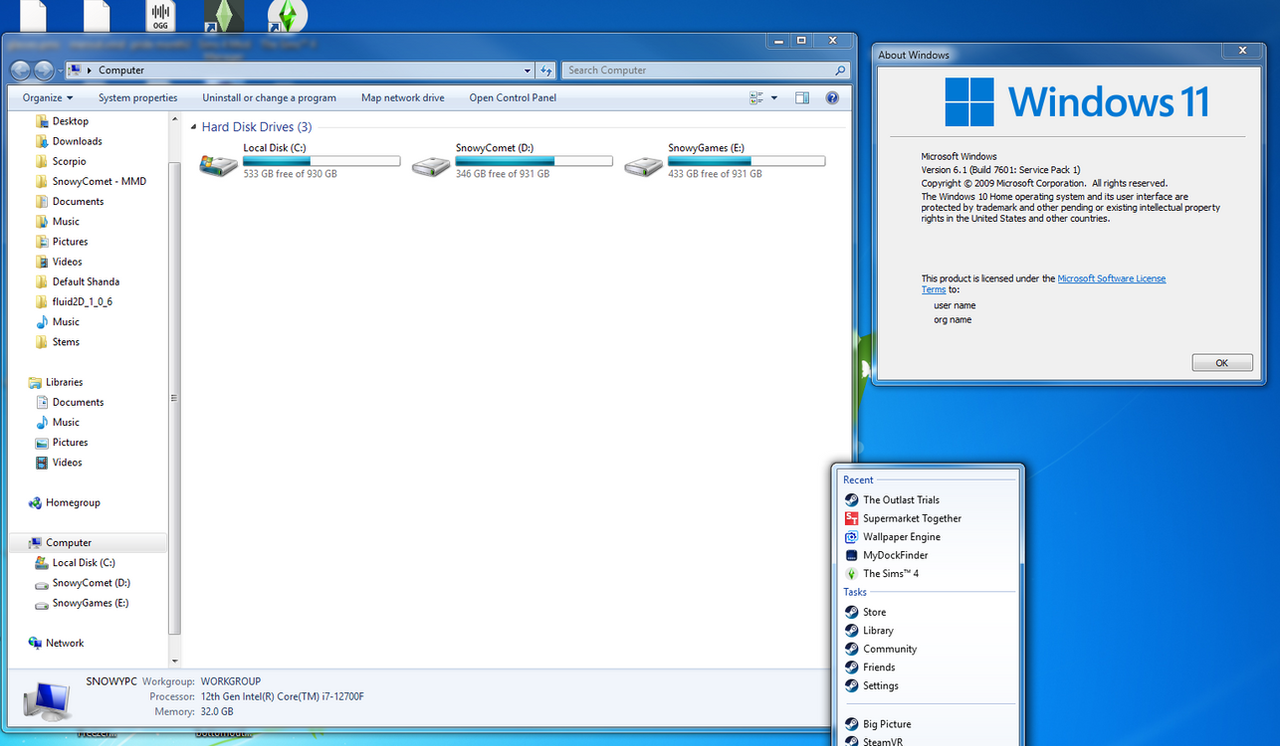Click SnowyGames (E:) capacity bar
Screen dimensions: 1280x746
pos(747,160)
